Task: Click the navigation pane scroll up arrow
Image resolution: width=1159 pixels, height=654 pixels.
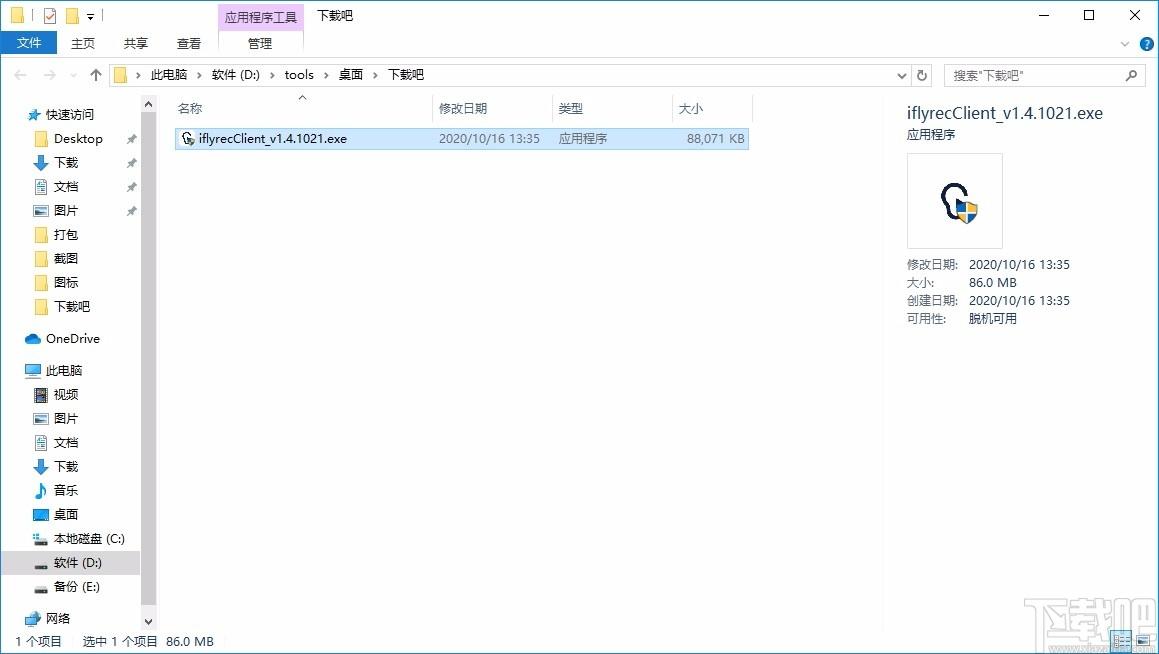Action: (149, 104)
